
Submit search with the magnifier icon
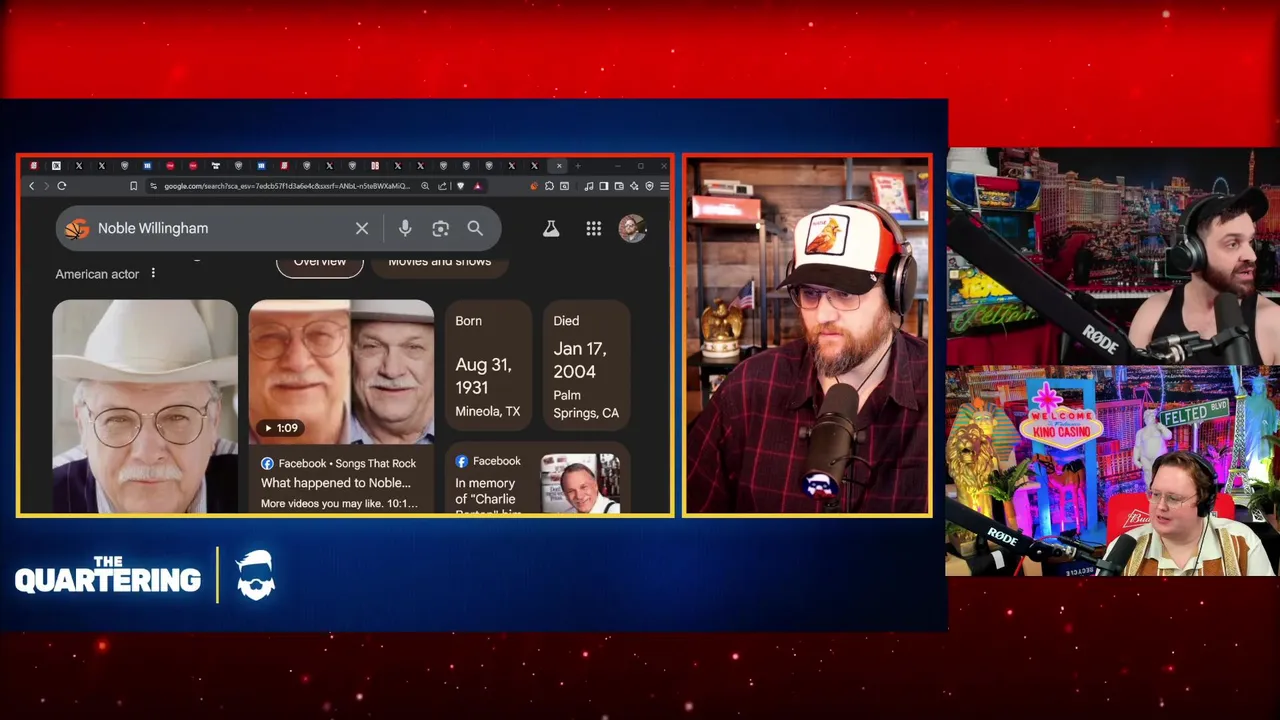click(x=475, y=228)
